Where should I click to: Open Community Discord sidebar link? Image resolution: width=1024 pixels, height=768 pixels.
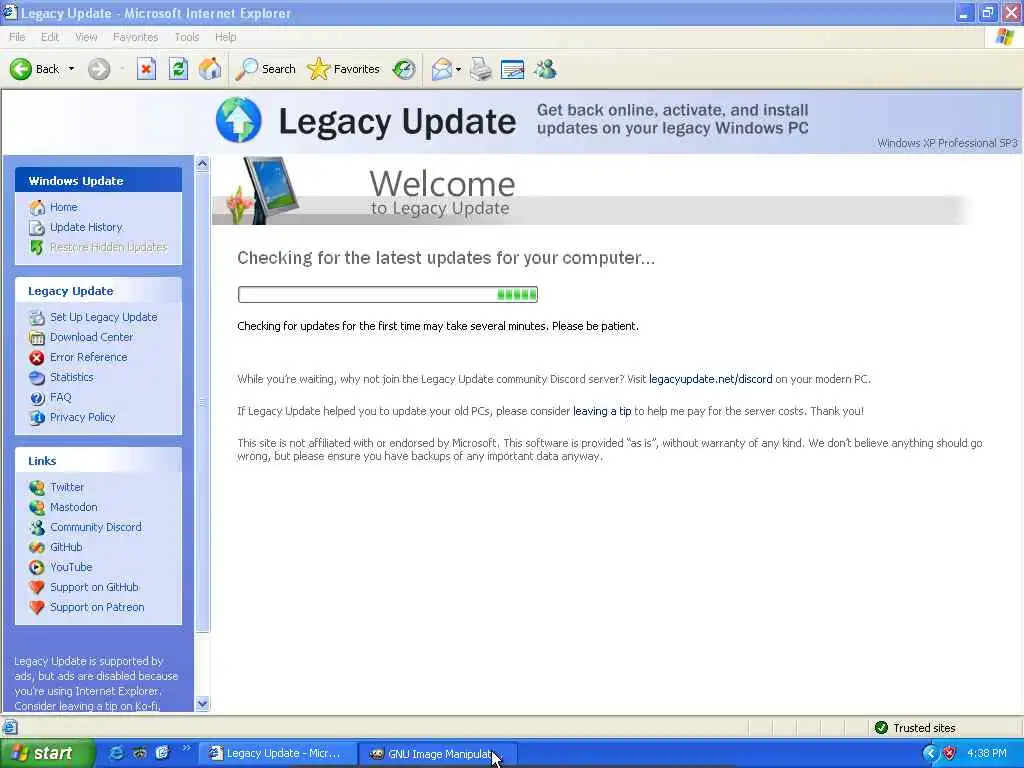tap(95, 527)
